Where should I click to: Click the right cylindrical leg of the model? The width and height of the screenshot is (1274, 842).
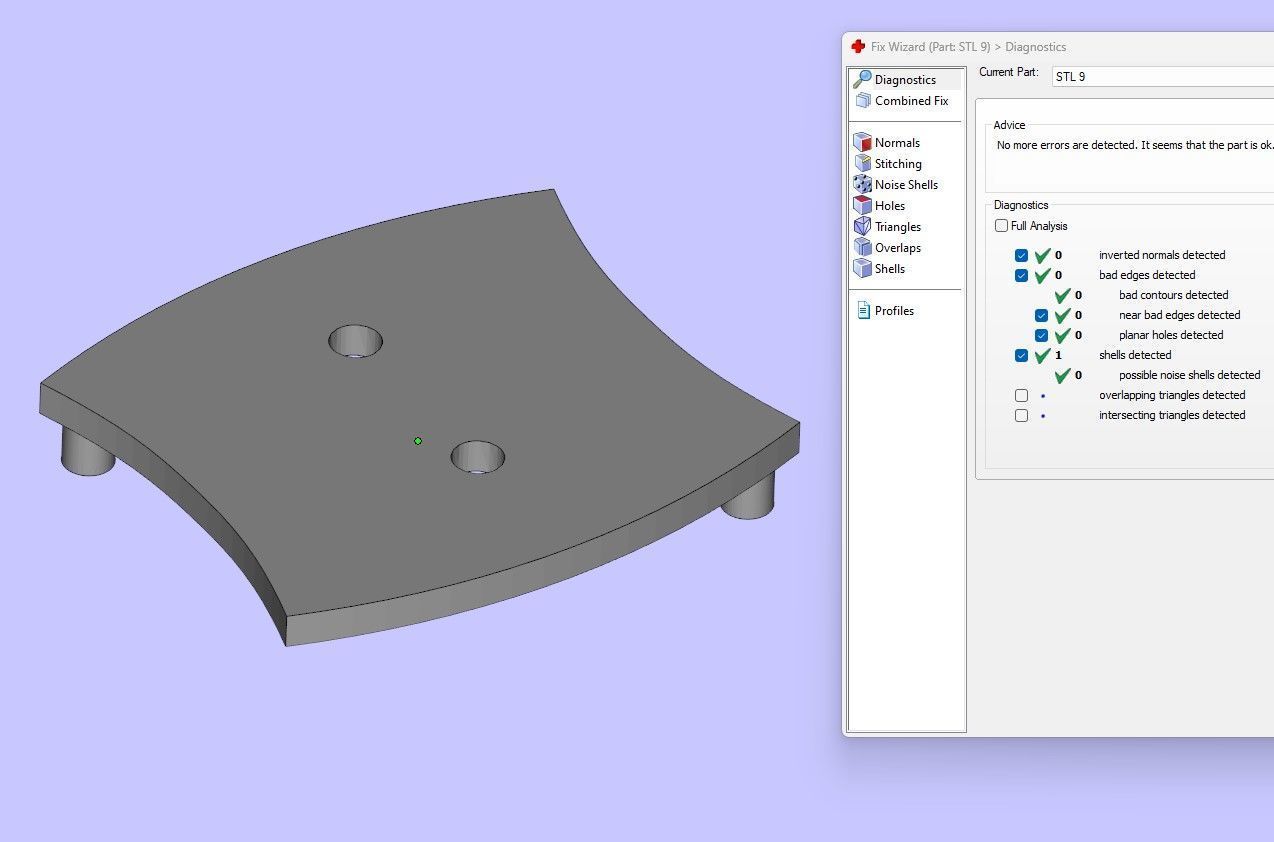tap(748, 495)
